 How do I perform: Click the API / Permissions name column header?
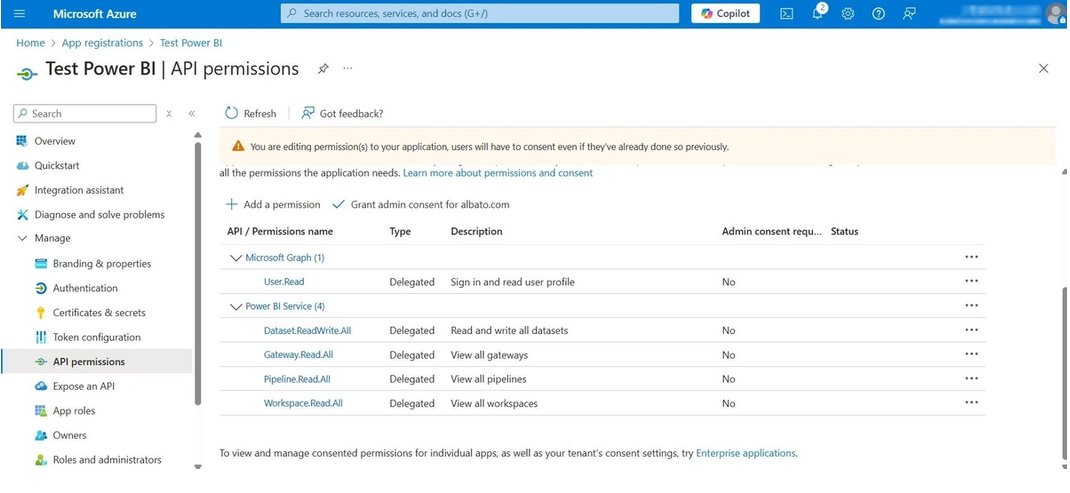pyautogui.click(x=280, y=231)
